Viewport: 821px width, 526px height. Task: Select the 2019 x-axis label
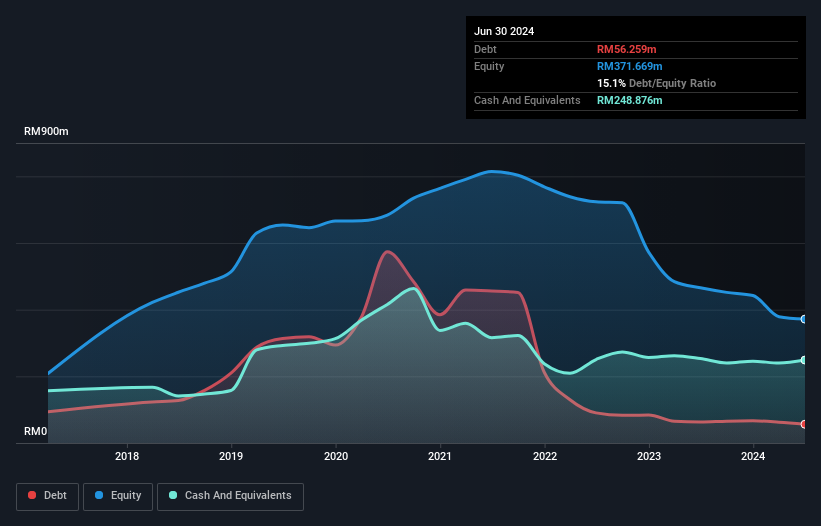tap(231, 456)
